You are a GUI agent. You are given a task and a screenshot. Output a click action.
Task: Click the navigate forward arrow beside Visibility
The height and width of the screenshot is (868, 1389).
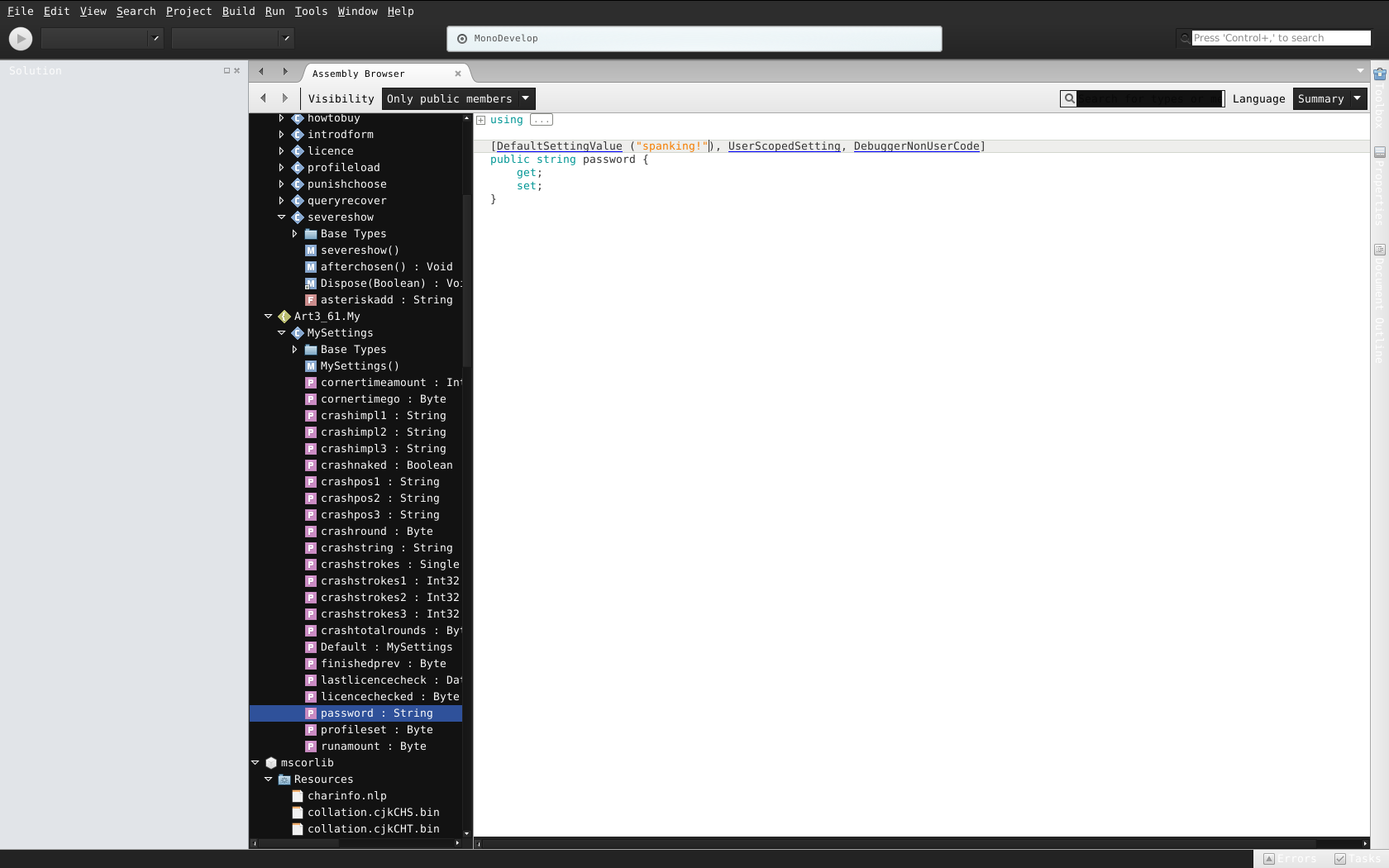click(x=285, y=98)
